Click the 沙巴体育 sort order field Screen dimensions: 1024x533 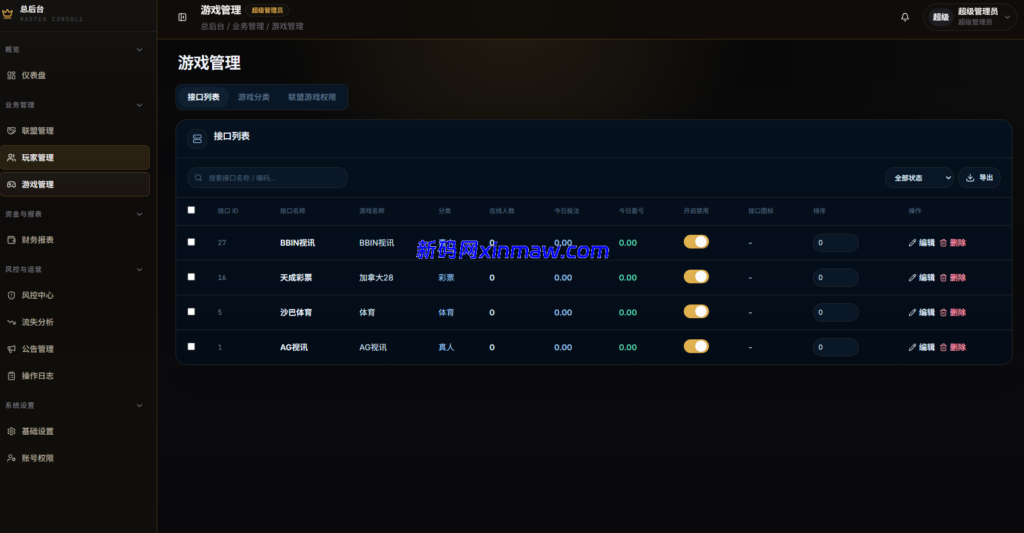click(x=835, y=312)
